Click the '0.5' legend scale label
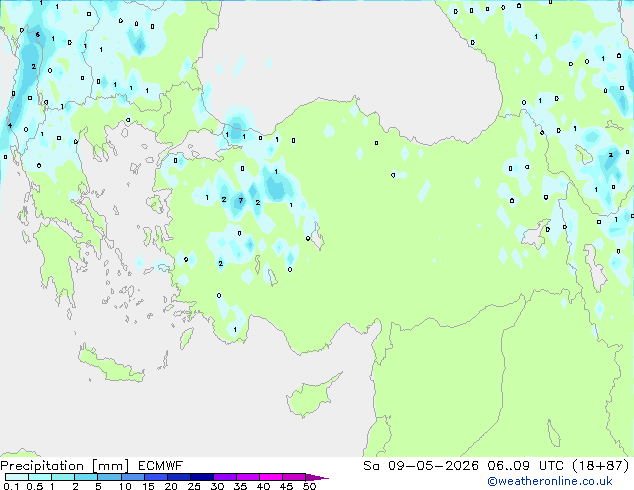This screenshot has height=490, width=634. 34,486
